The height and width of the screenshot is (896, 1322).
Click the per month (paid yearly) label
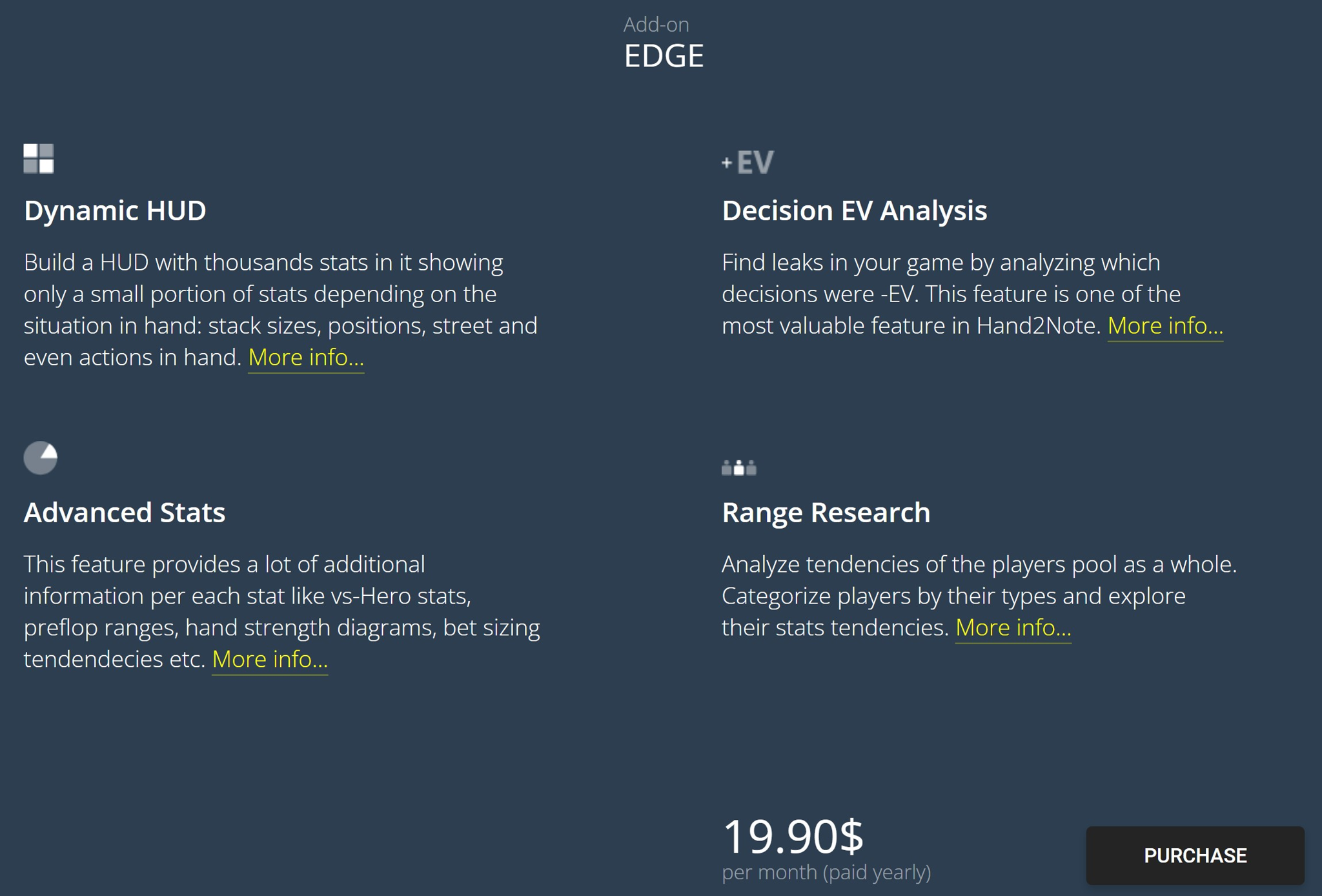(826, 872)
